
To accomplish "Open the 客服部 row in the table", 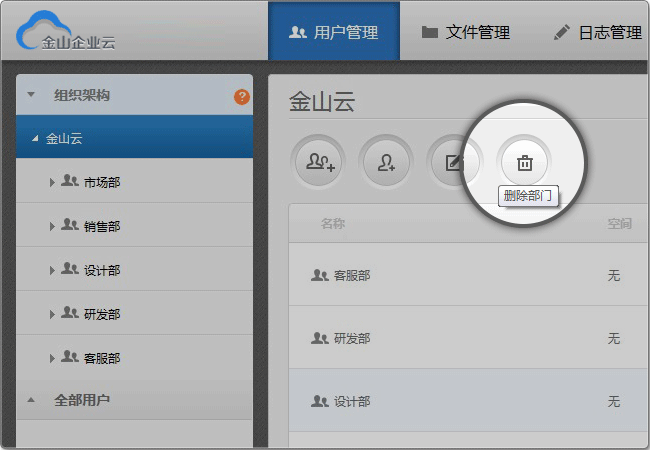I will click(x=468, y=274).
